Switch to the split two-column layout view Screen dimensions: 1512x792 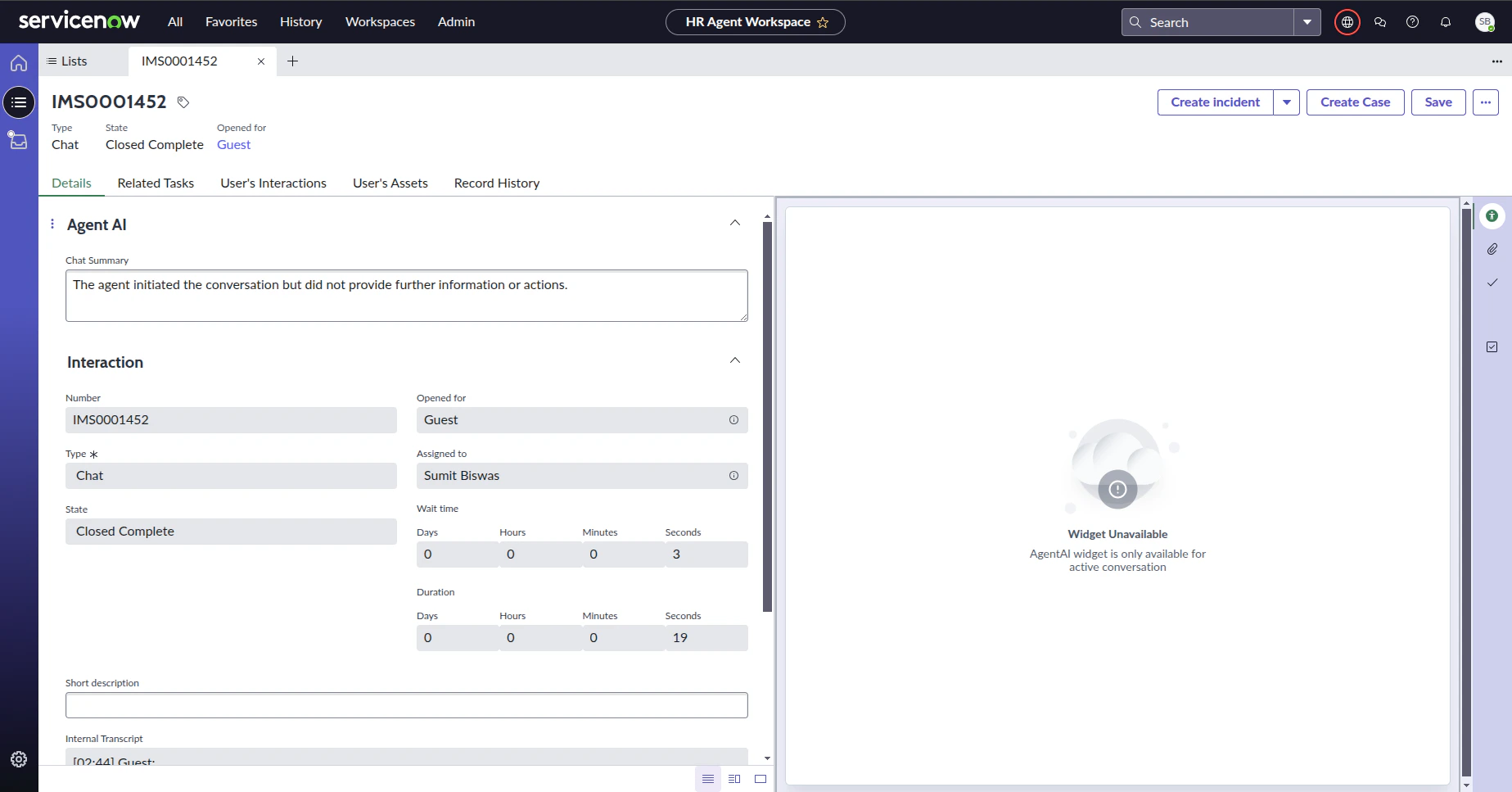734,779
